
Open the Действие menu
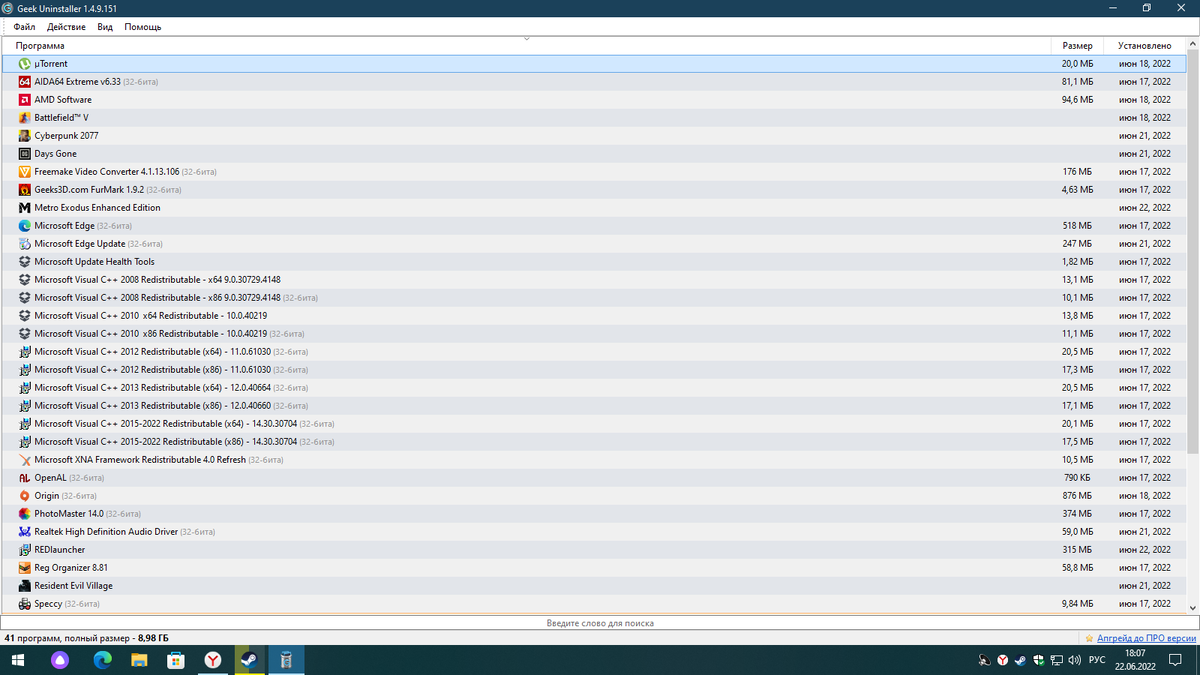tap(66, 27)
